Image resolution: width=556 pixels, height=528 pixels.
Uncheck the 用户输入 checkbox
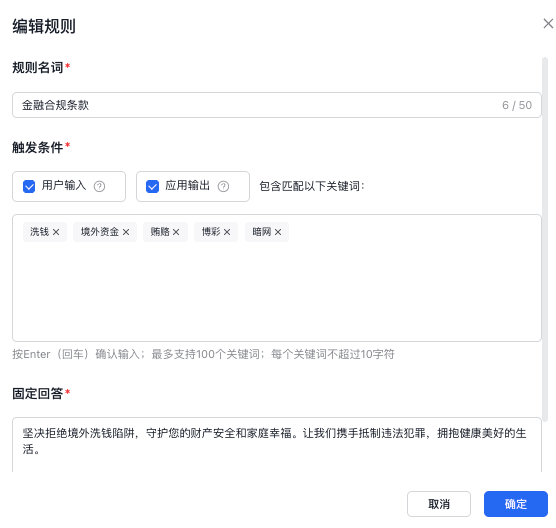point(29,186)
